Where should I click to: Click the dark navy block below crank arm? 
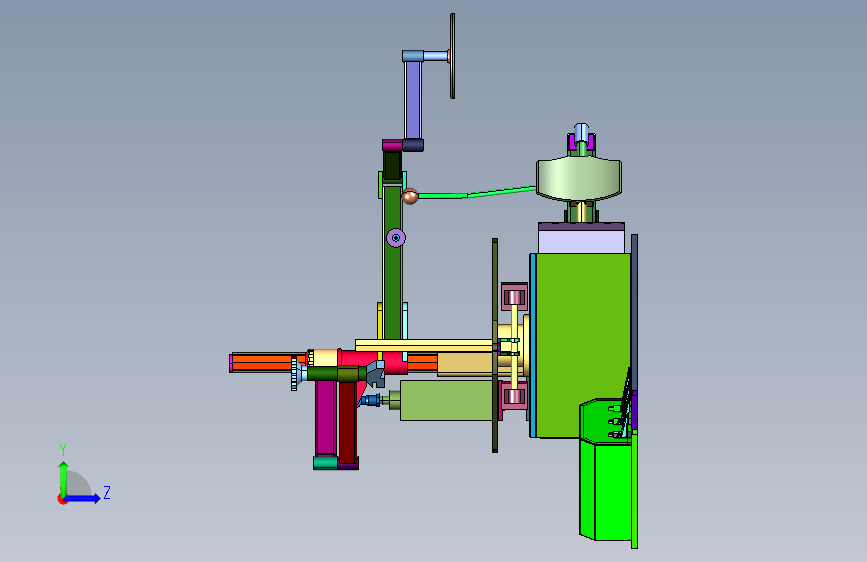(x=413, y=145)
